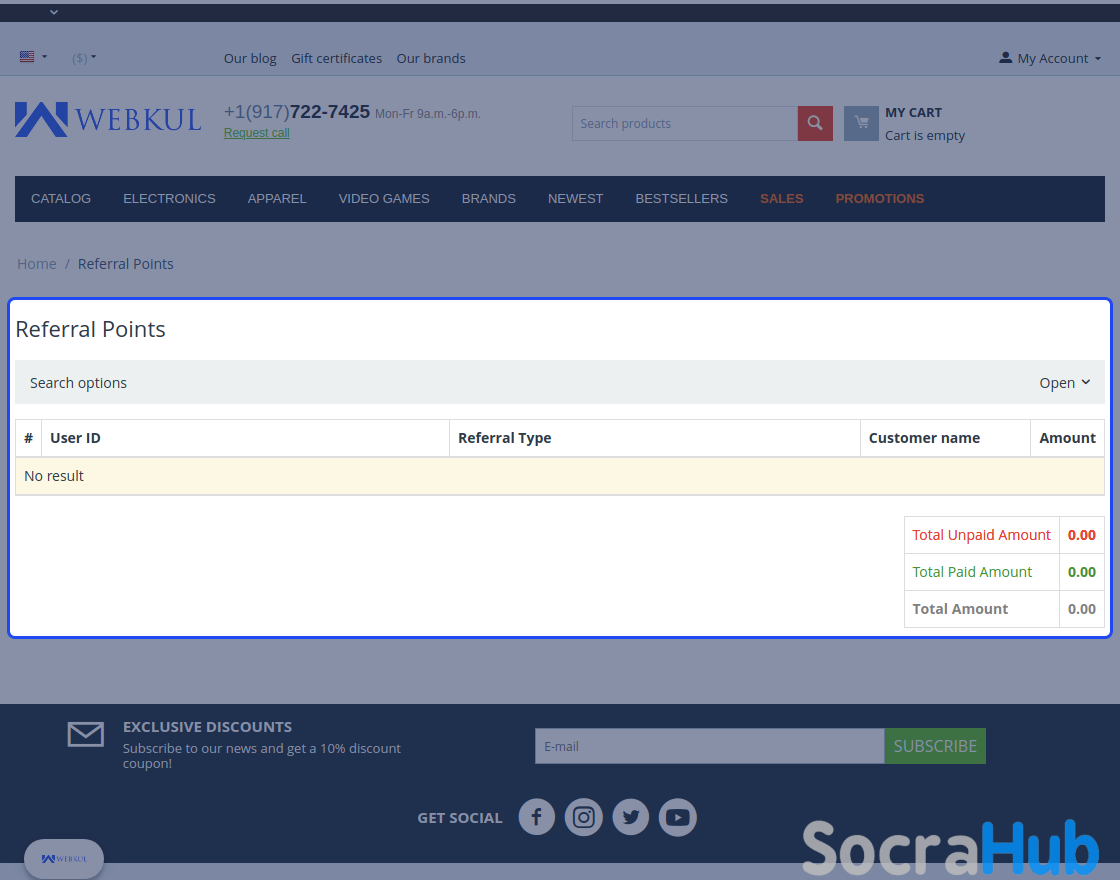The width and height of the screenshot is (1120, 880).
Task: Go to Electronics category
Action: [x=169, y=199]
